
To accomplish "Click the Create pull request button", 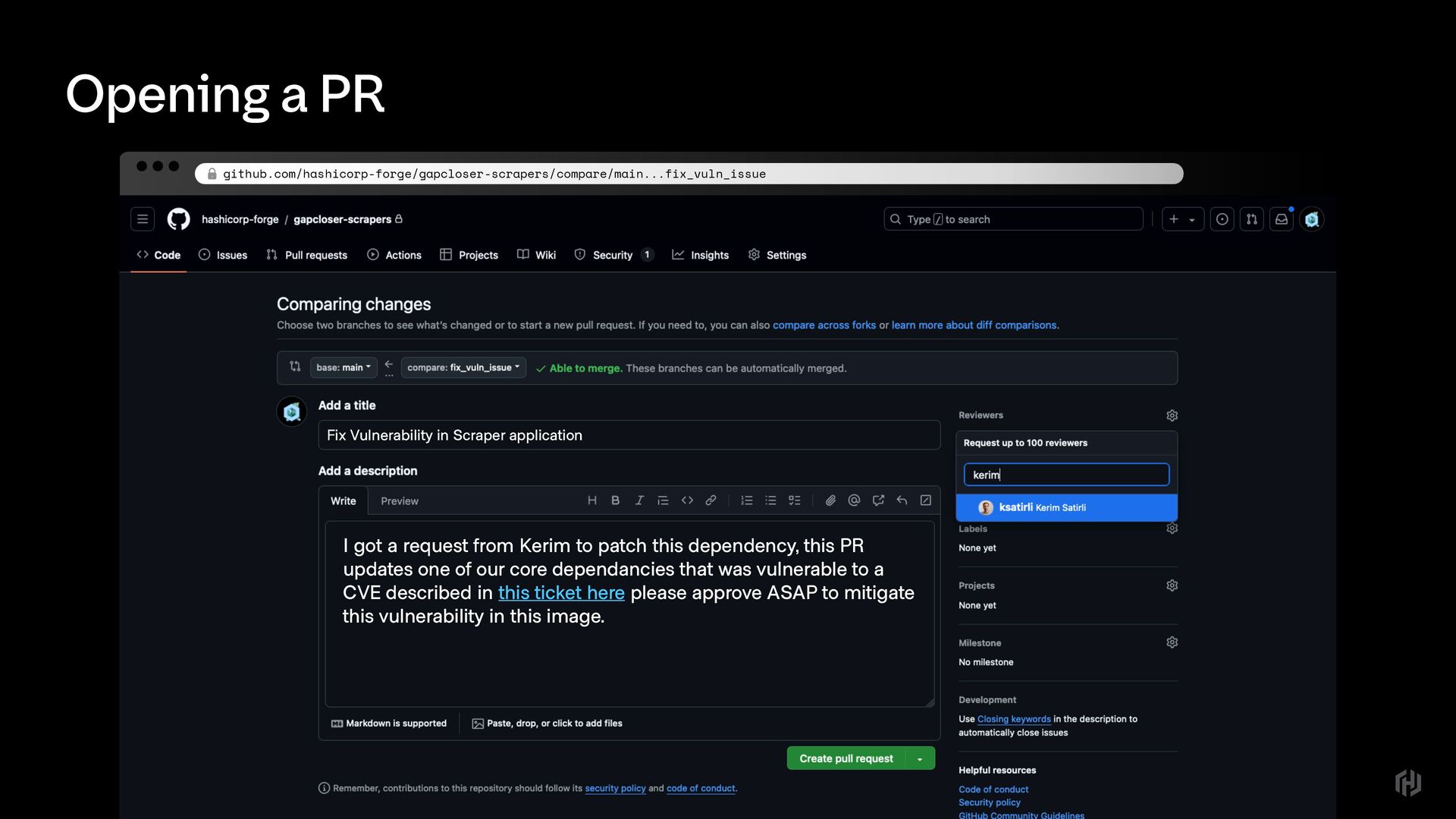I will pyautogui.click(x=846, y=758).
